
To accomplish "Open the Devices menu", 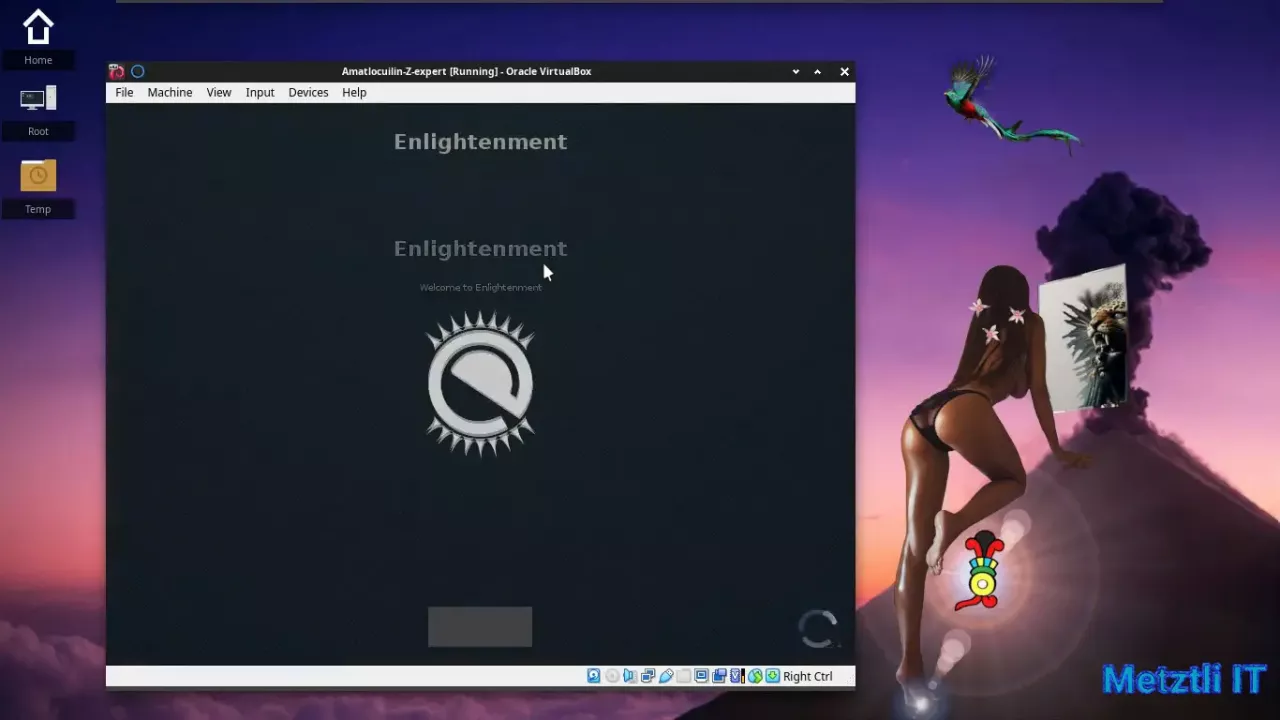I will (308, 92).
